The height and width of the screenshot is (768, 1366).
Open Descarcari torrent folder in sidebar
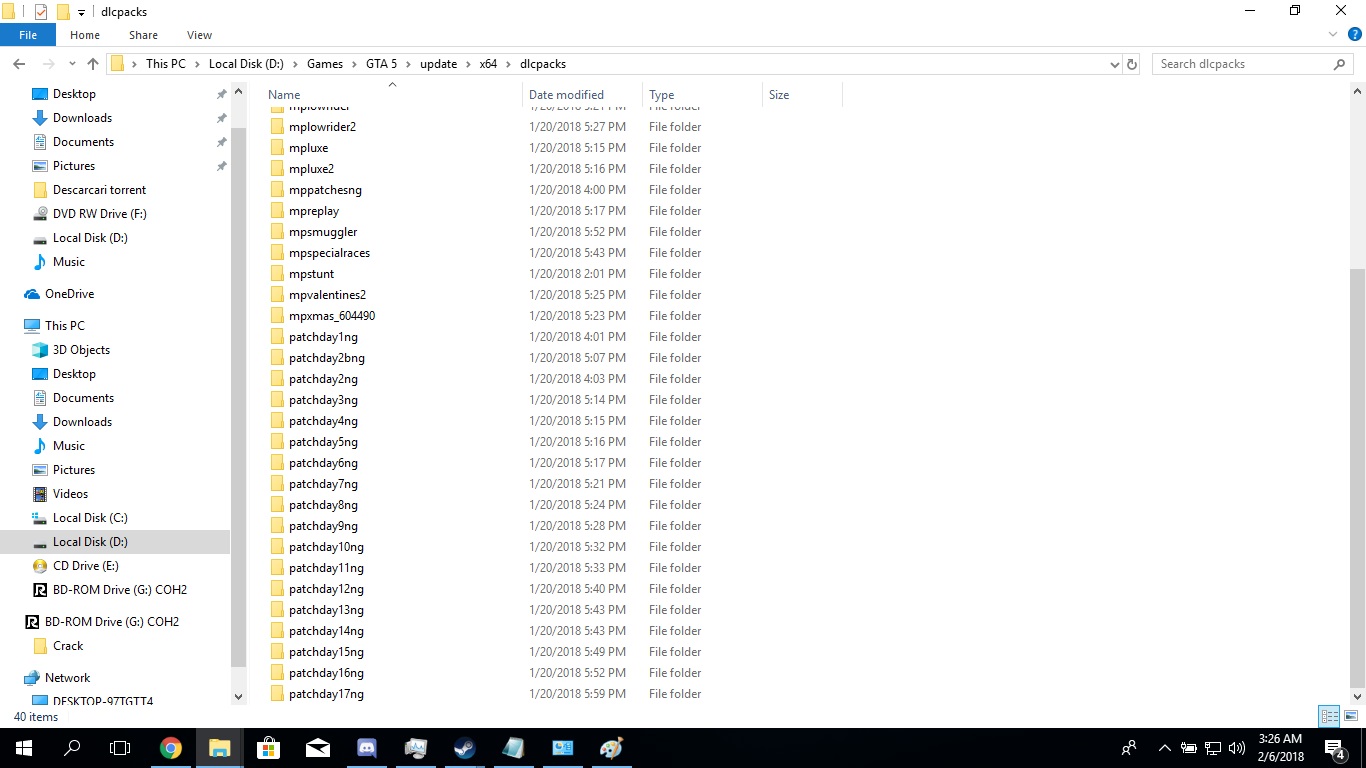[x=99, y=190]
